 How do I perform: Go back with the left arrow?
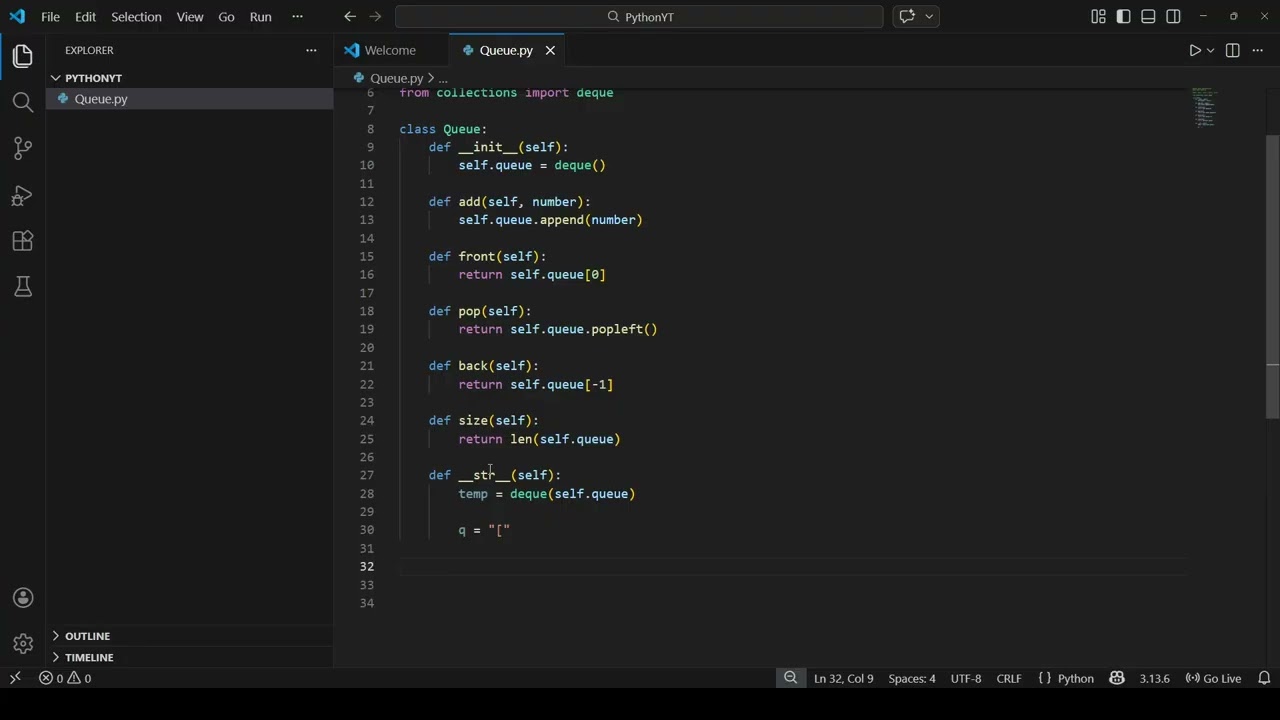[x=350, y=16]
